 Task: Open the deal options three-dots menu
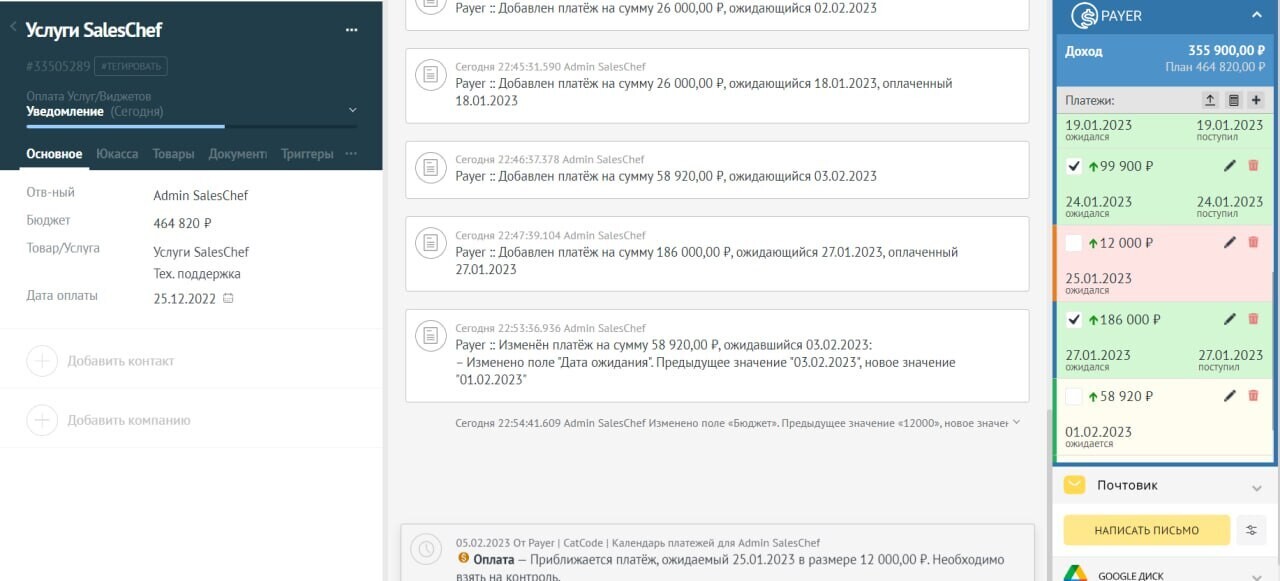pyautogui.click(x=351, y=30)
